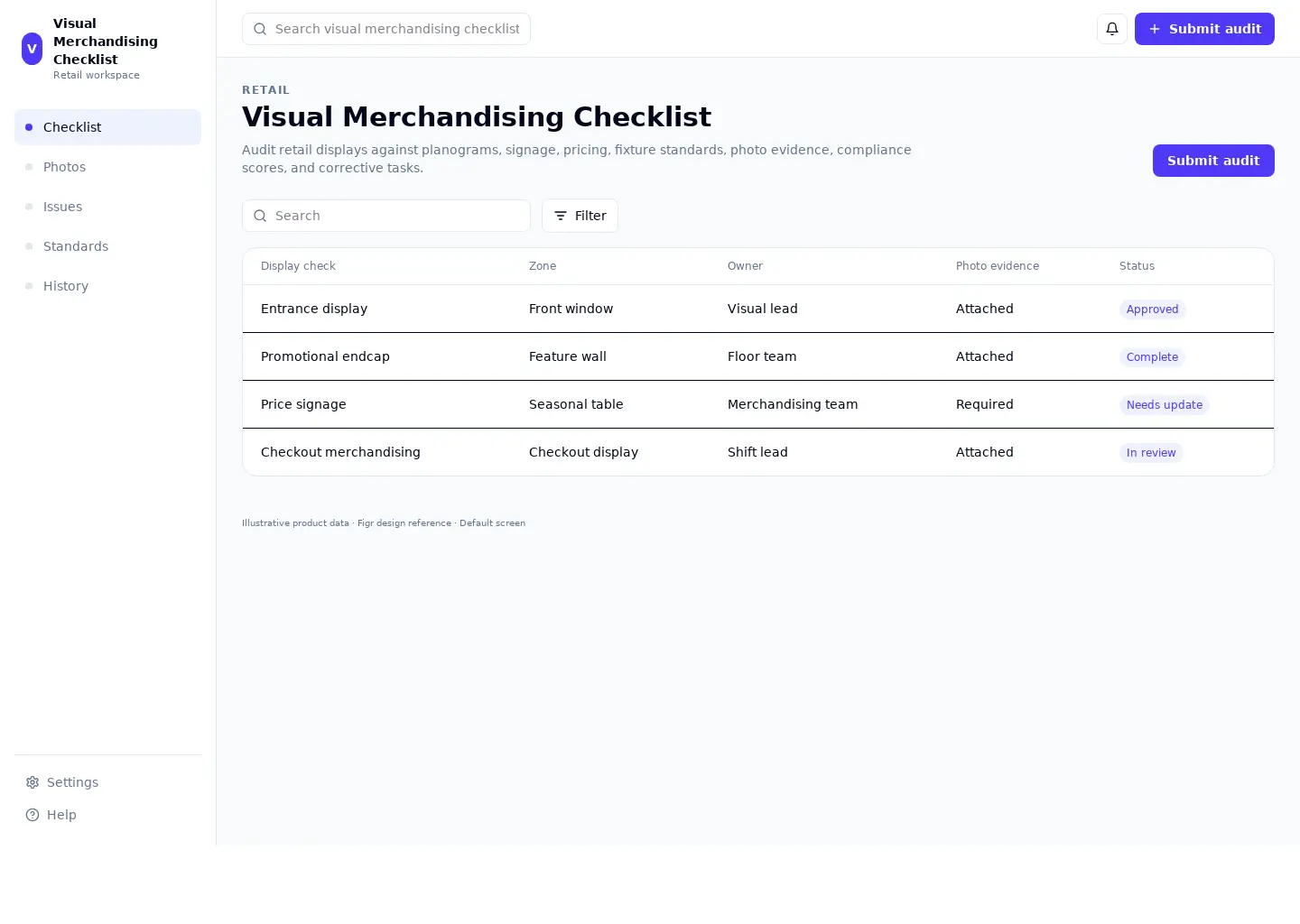Click the filter lines icon
The image size is (1300, 924).
[x=561, y=216]
